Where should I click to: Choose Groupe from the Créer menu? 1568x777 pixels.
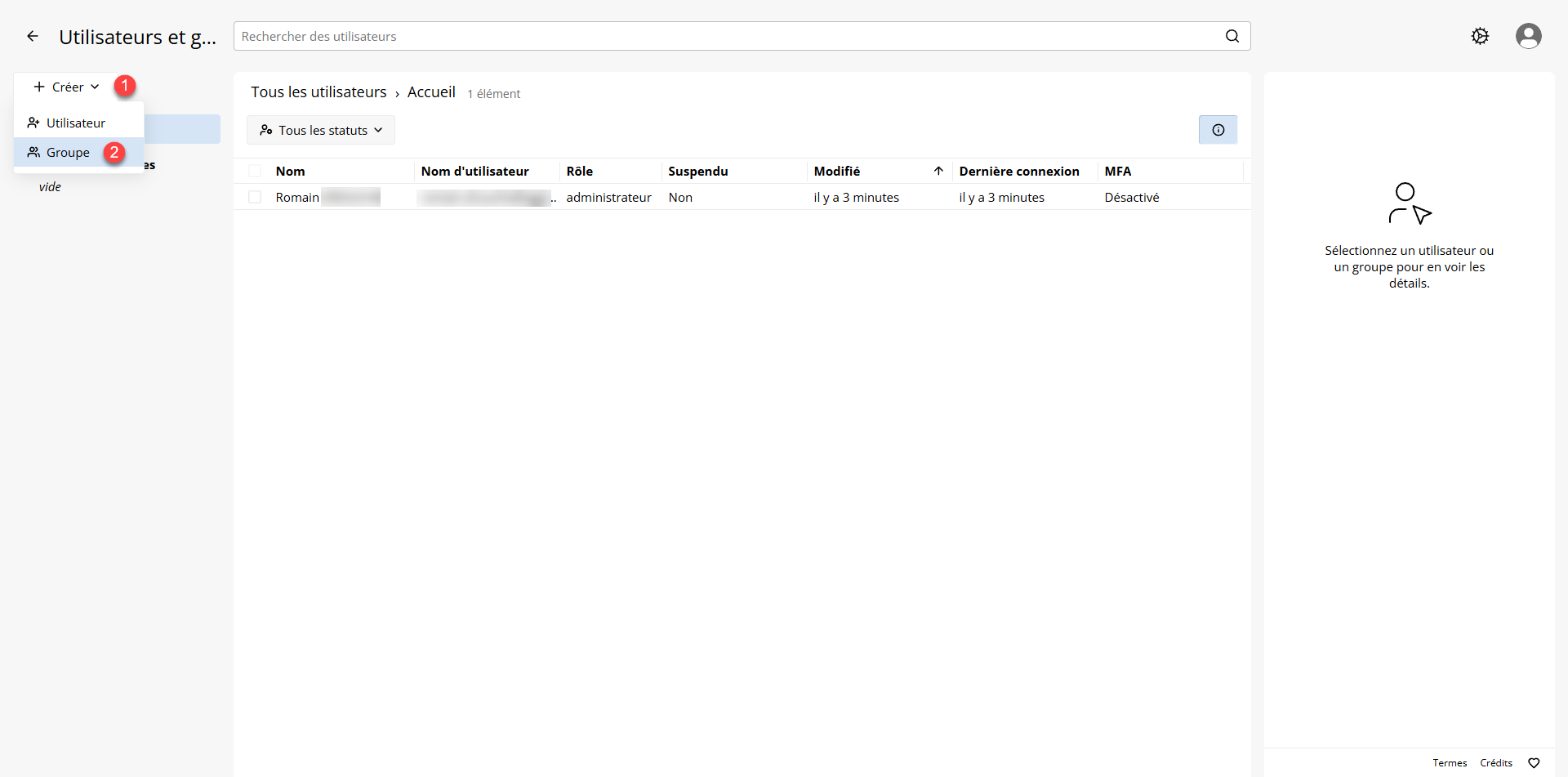pyautogui.click(x=68, y=153)
